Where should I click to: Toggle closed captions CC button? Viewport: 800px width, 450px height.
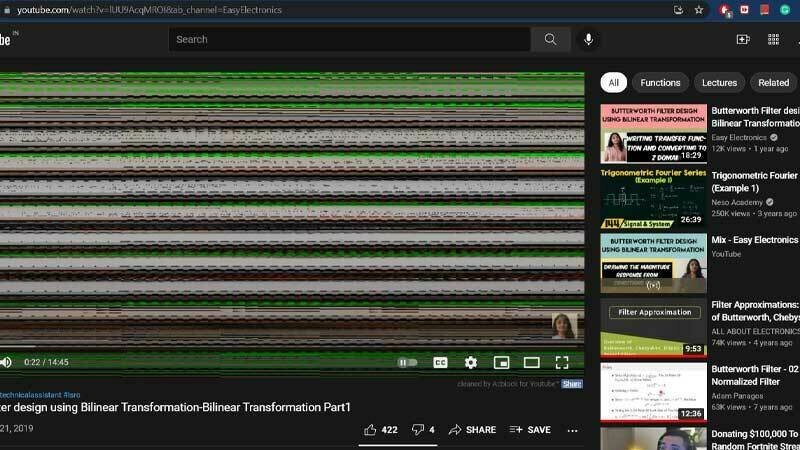440,362
